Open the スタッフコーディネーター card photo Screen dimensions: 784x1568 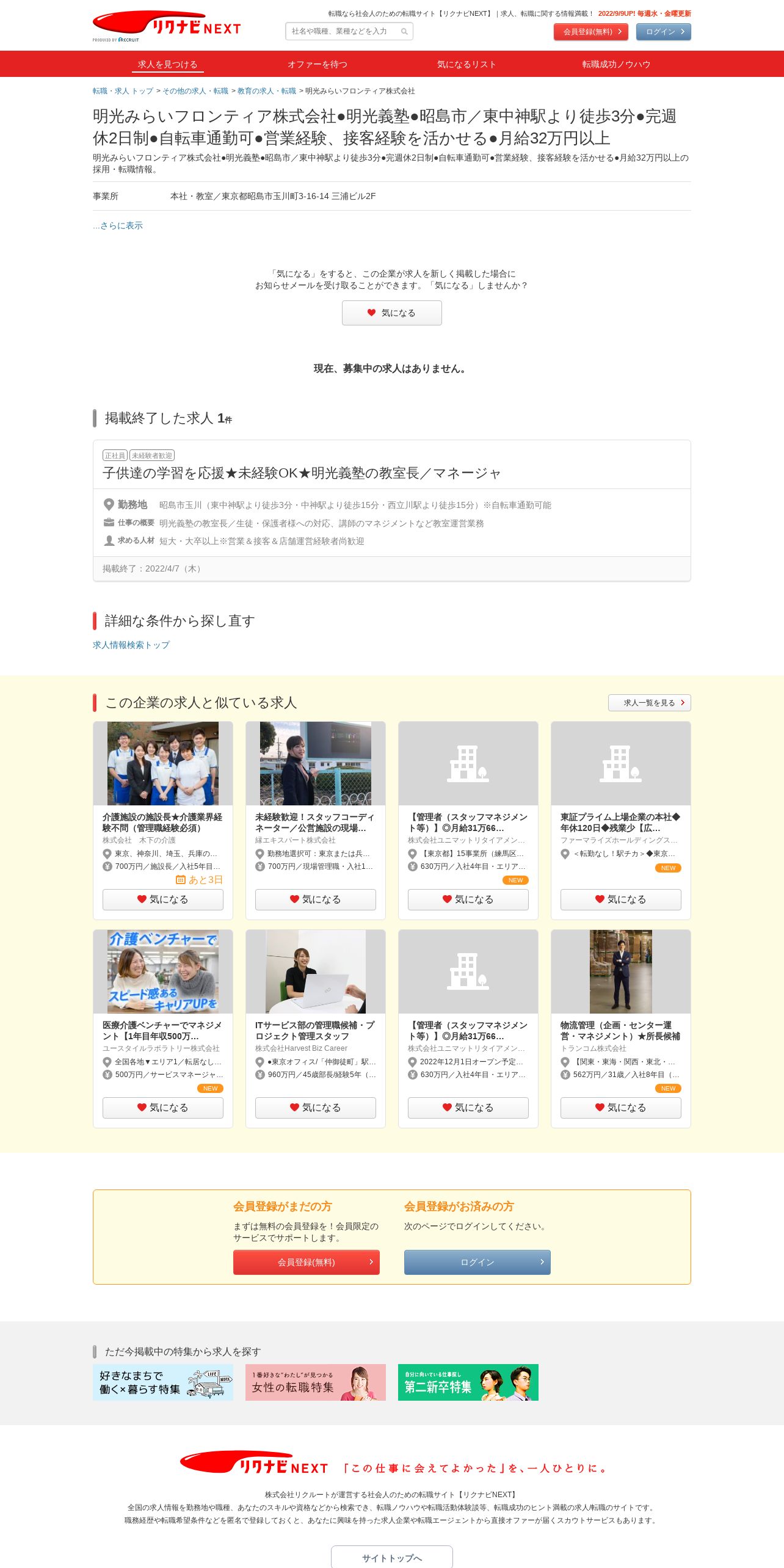click(316, 763)
